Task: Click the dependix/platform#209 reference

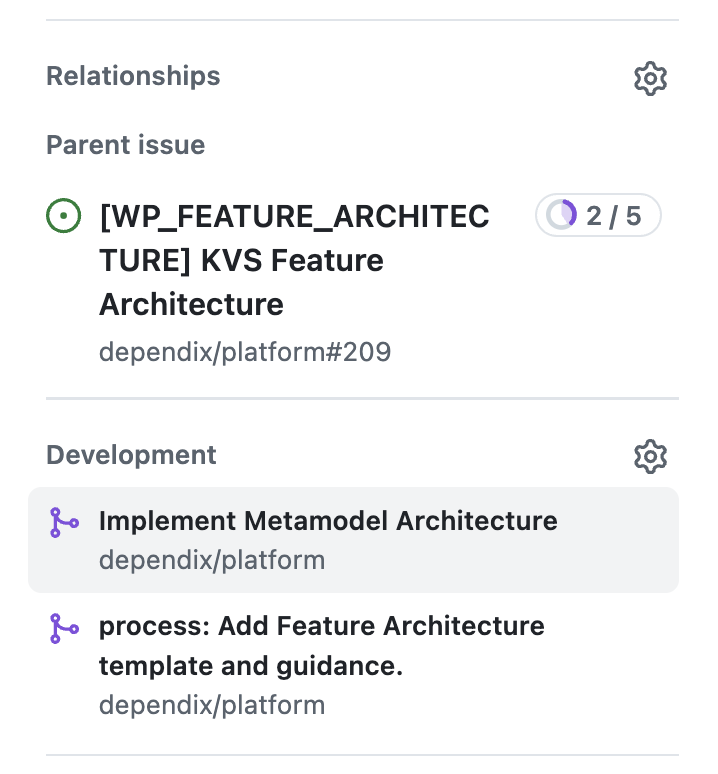Action: pos(244,352)
